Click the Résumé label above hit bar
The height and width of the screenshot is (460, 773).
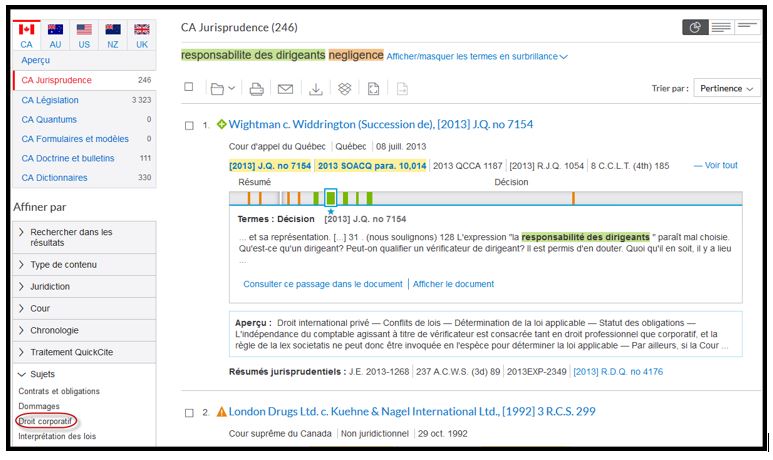(x=254, y=182)
